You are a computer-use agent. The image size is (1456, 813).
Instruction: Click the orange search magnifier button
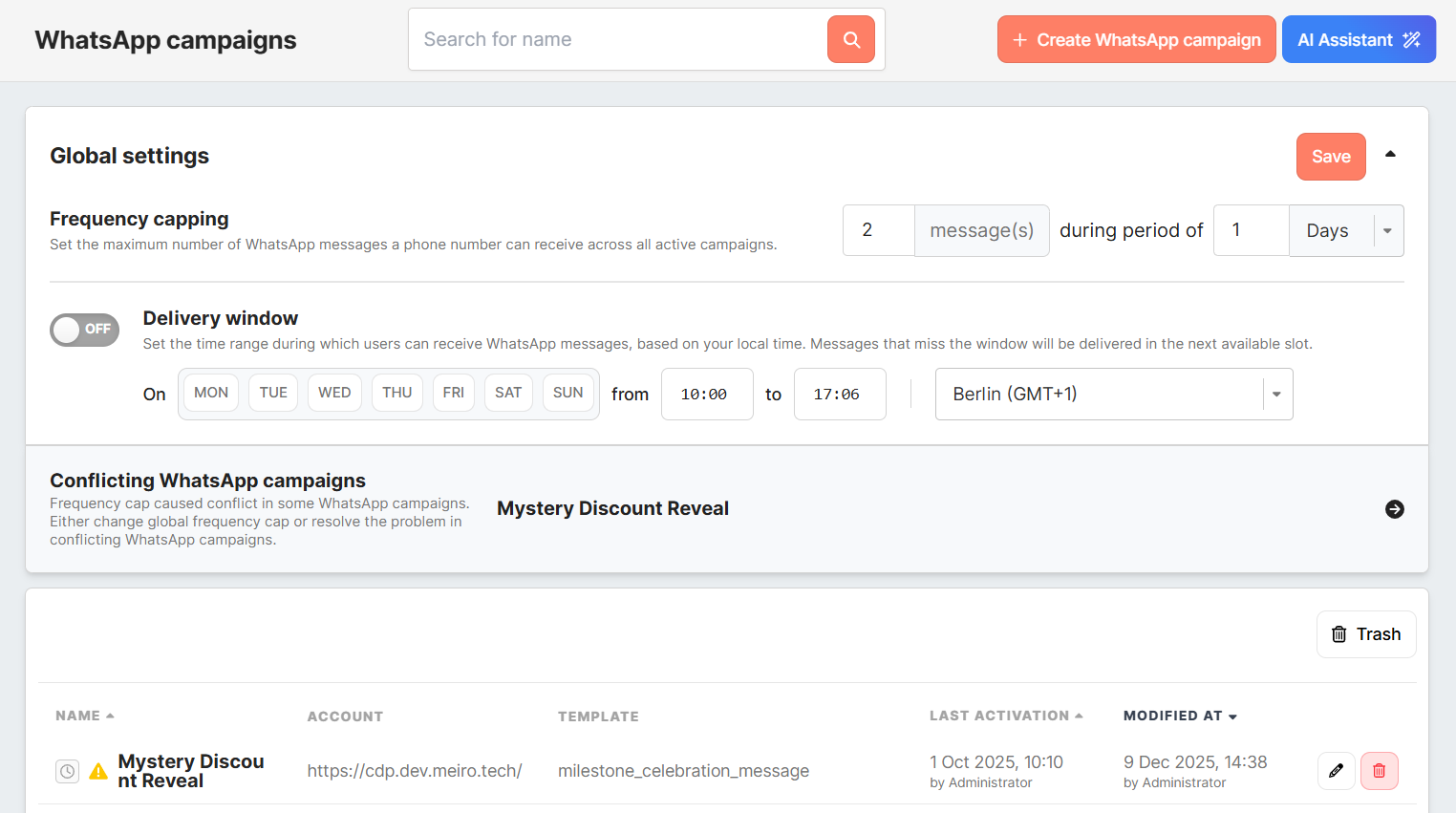pos(850,39)
